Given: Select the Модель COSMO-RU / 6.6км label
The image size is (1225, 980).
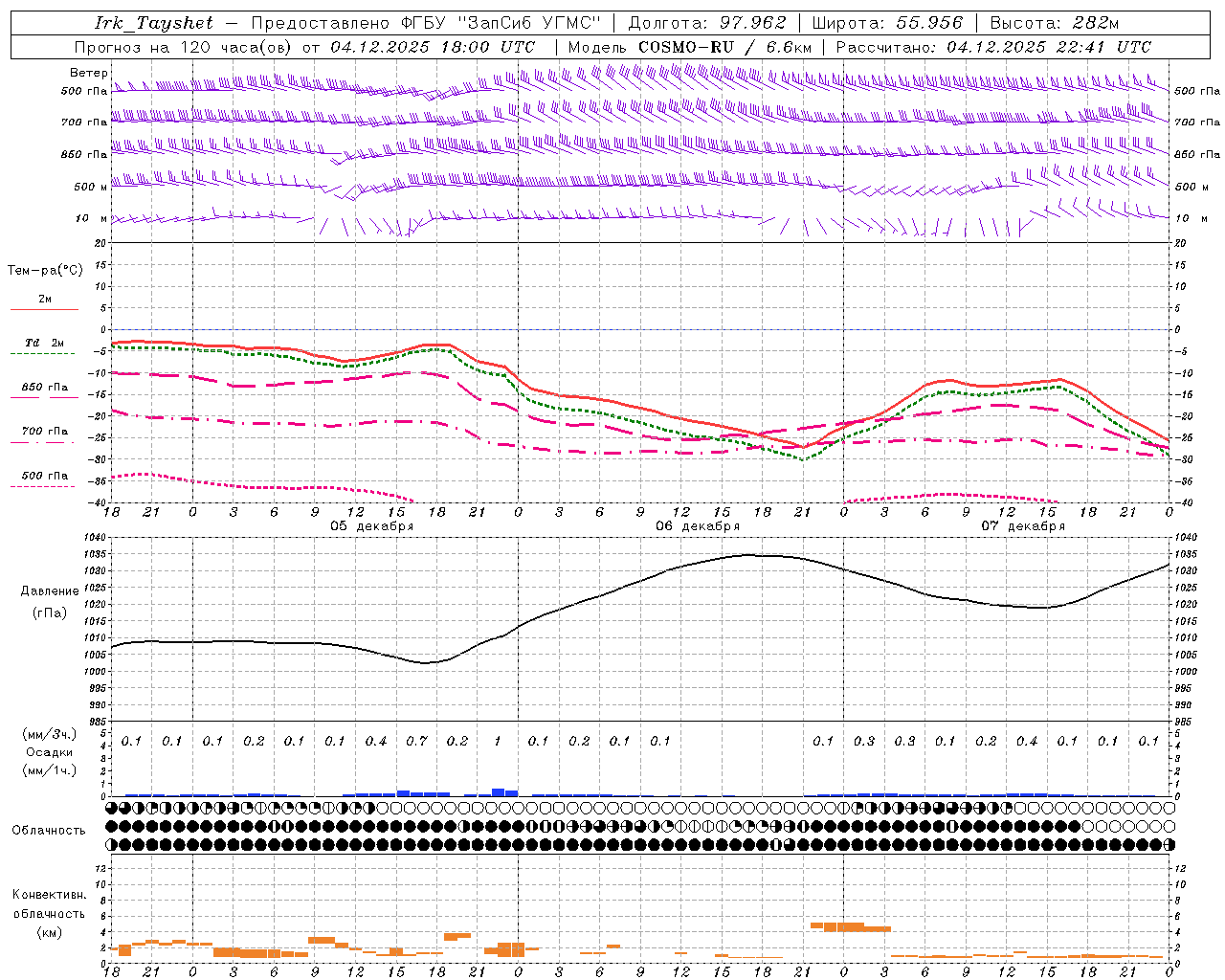Looking at the screenshot, I should [x=689, y=47].
